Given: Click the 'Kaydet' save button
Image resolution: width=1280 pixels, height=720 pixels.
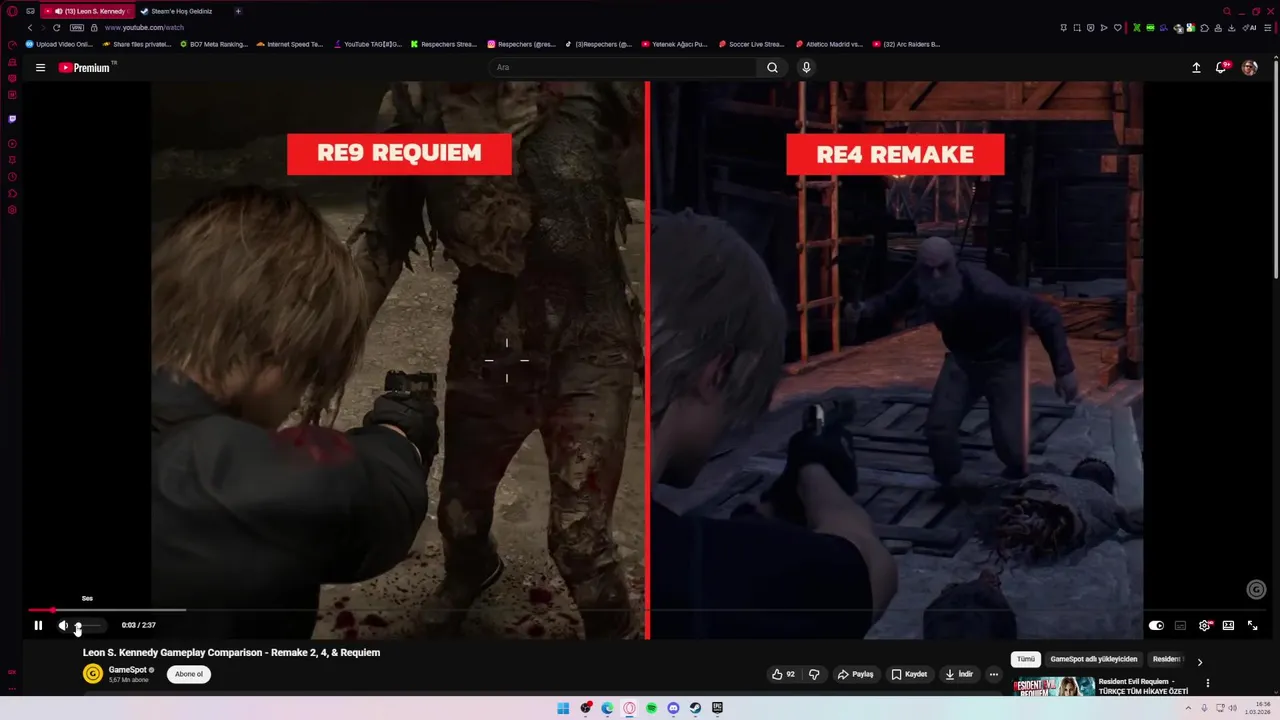Looking at the screenshot, I should [909, 674].
